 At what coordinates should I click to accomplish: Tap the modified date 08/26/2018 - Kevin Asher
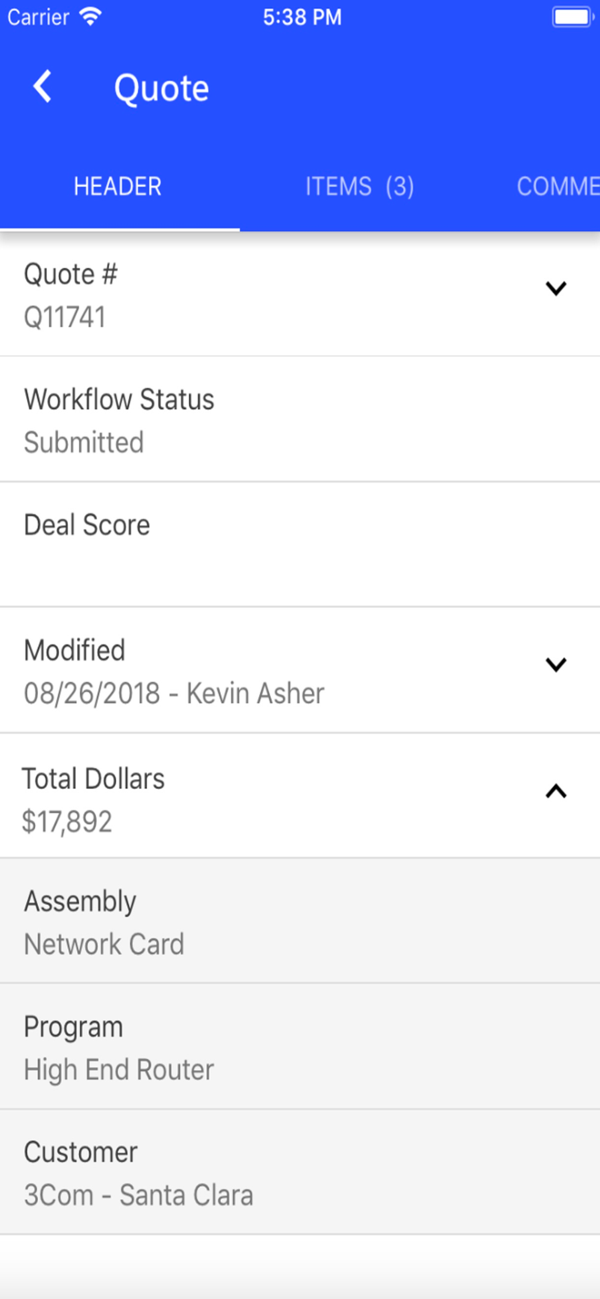point(174,694)
